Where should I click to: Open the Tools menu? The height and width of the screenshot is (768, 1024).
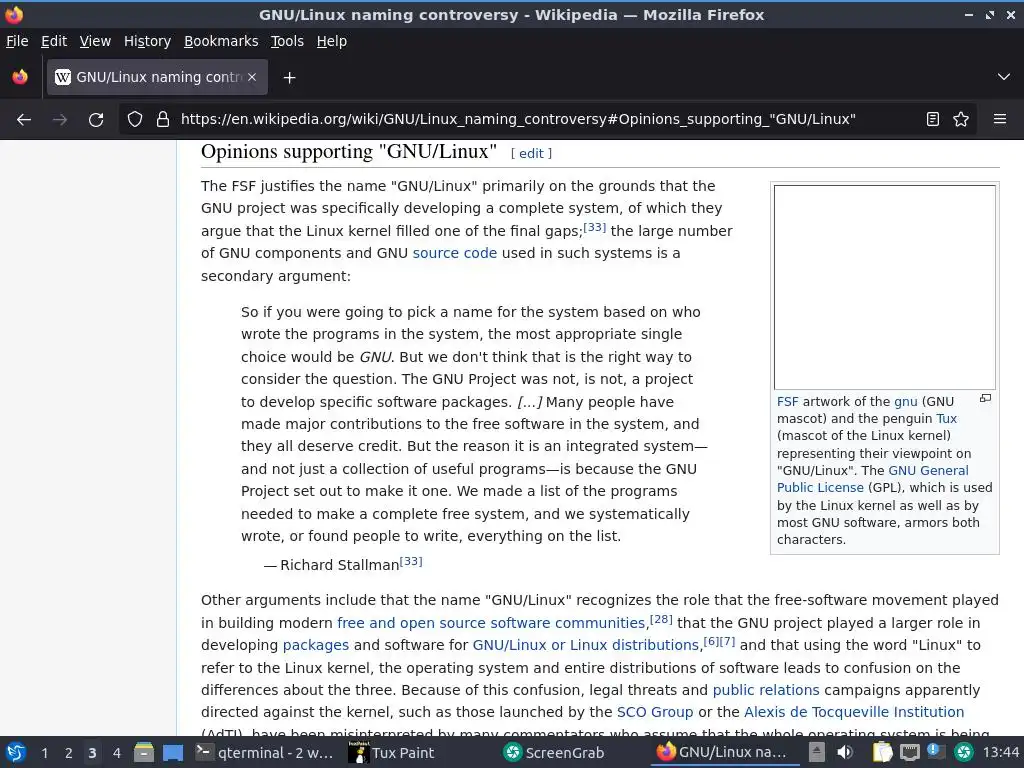point(287,41)
